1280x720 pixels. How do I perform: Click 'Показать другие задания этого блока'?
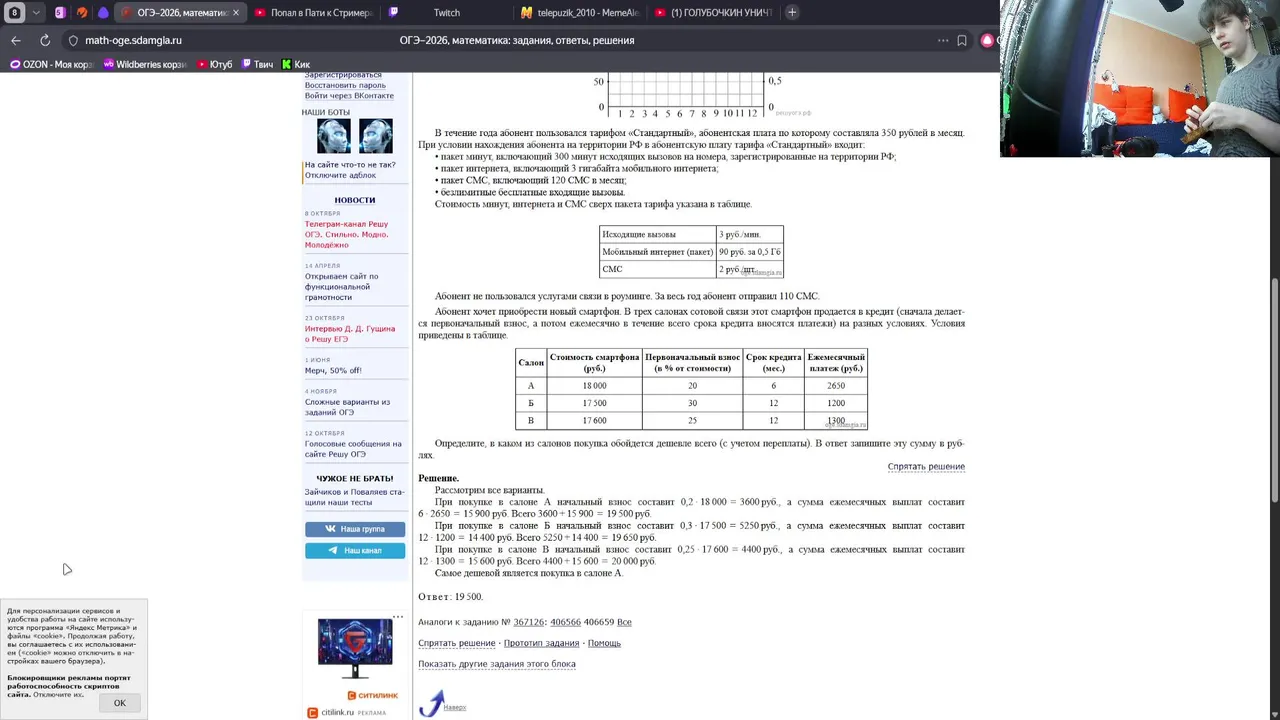click(497, 664)
